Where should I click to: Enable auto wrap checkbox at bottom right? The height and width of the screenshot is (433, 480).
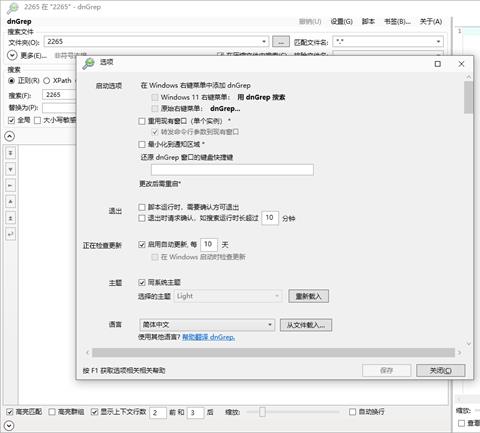click(353, 412)
